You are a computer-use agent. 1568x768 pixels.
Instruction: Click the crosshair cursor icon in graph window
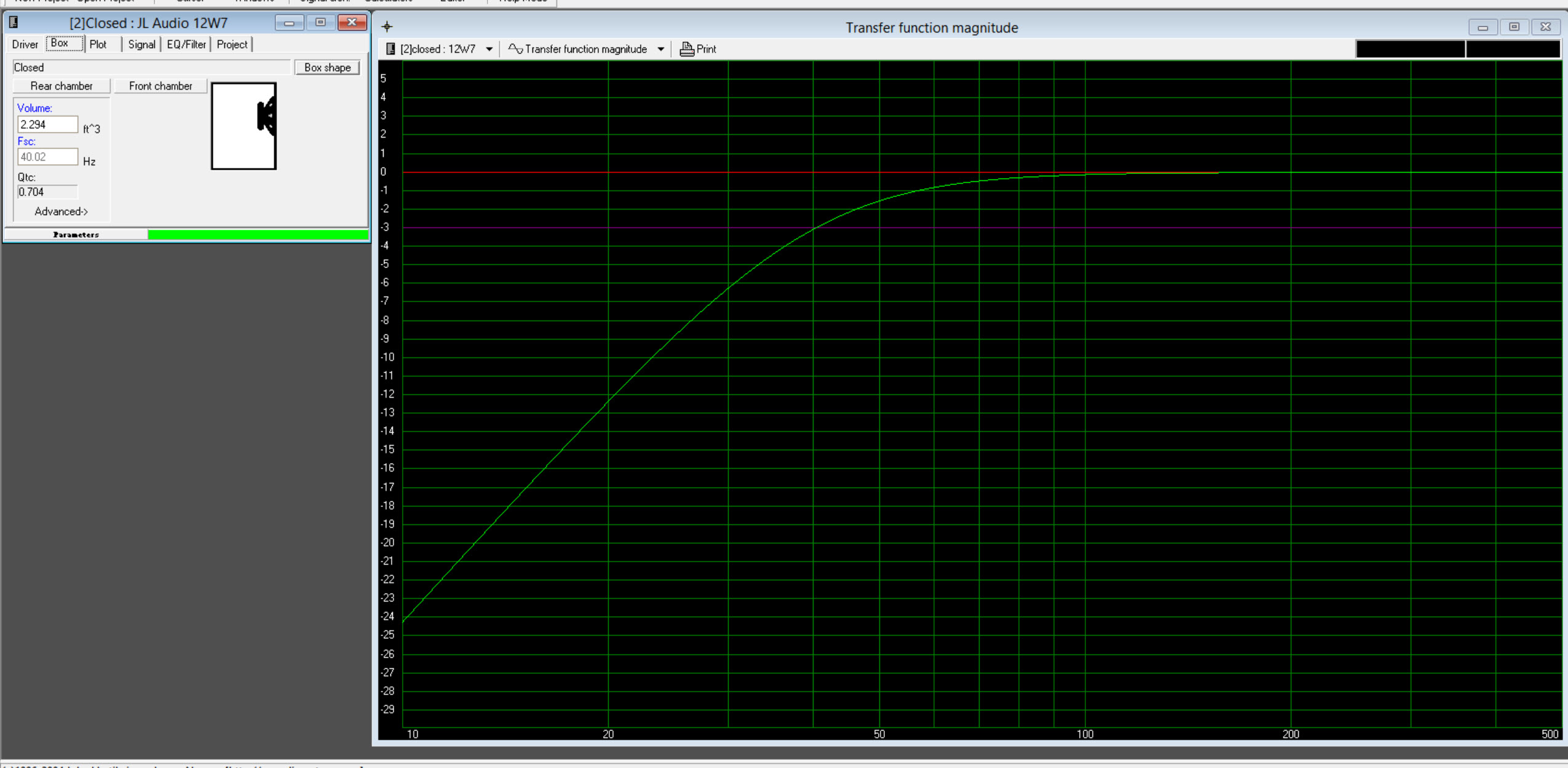point(387,26)
